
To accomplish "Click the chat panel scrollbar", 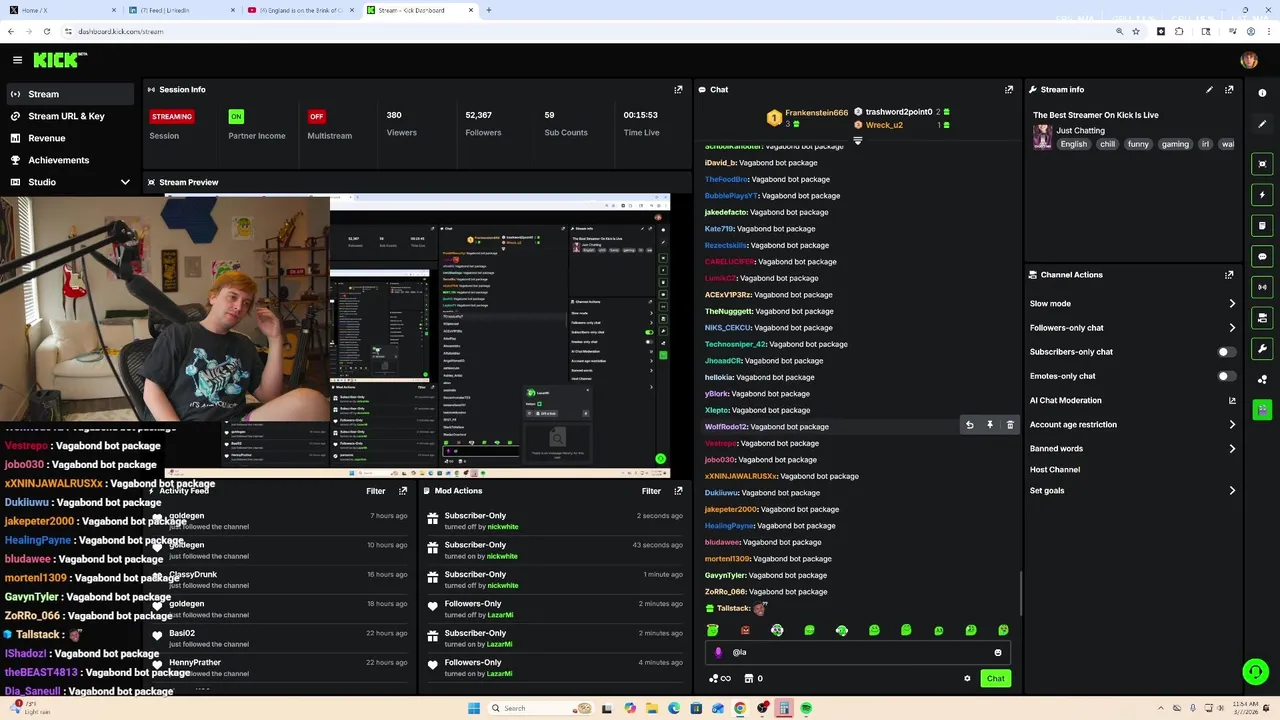I will [x=1020, y=594].
